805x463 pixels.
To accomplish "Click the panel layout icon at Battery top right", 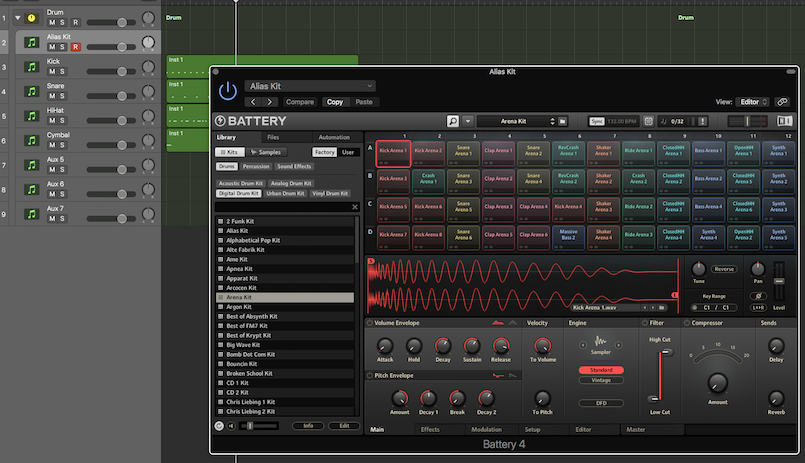I will [x=784, y=121].
